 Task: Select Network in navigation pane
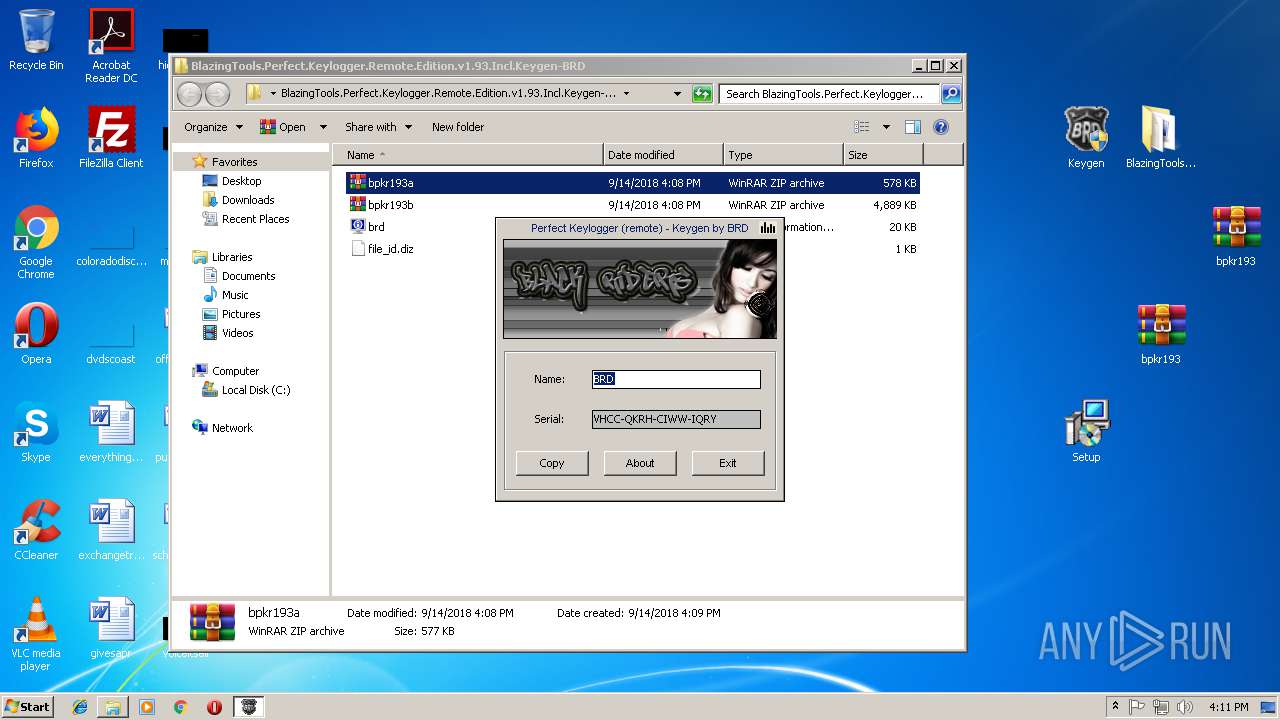pyautogui.click(x=232, y=428)
